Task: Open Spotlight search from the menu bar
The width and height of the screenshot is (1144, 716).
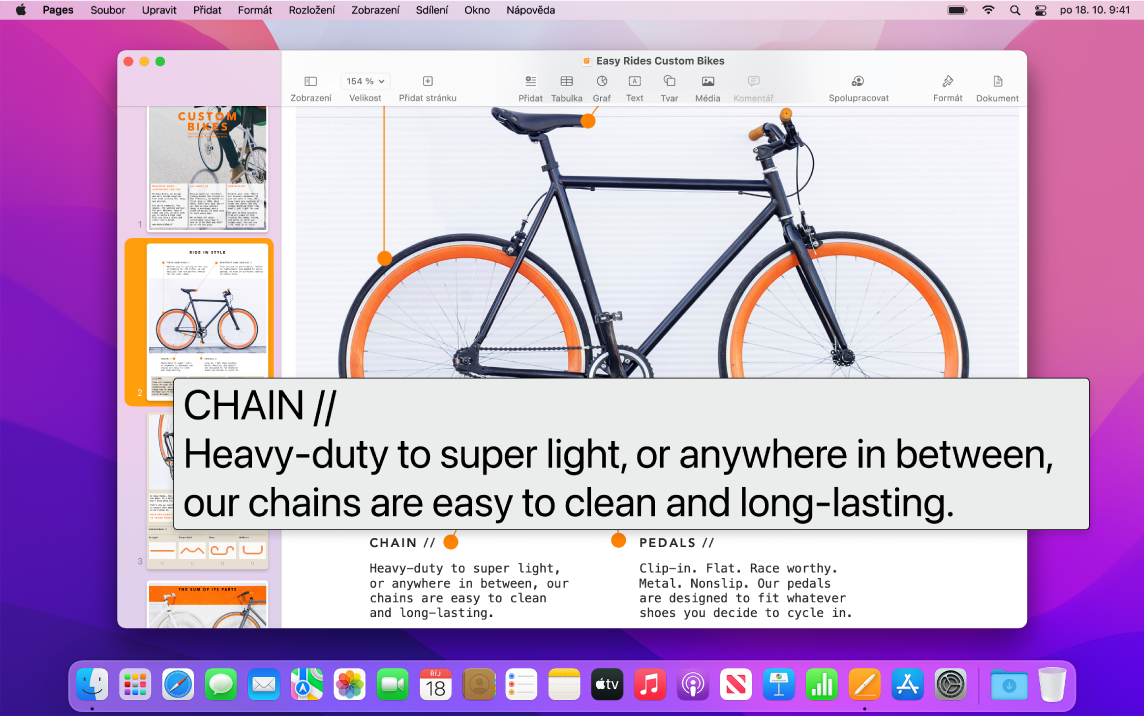Action: pyautogui.click(x=1014, y=10)
